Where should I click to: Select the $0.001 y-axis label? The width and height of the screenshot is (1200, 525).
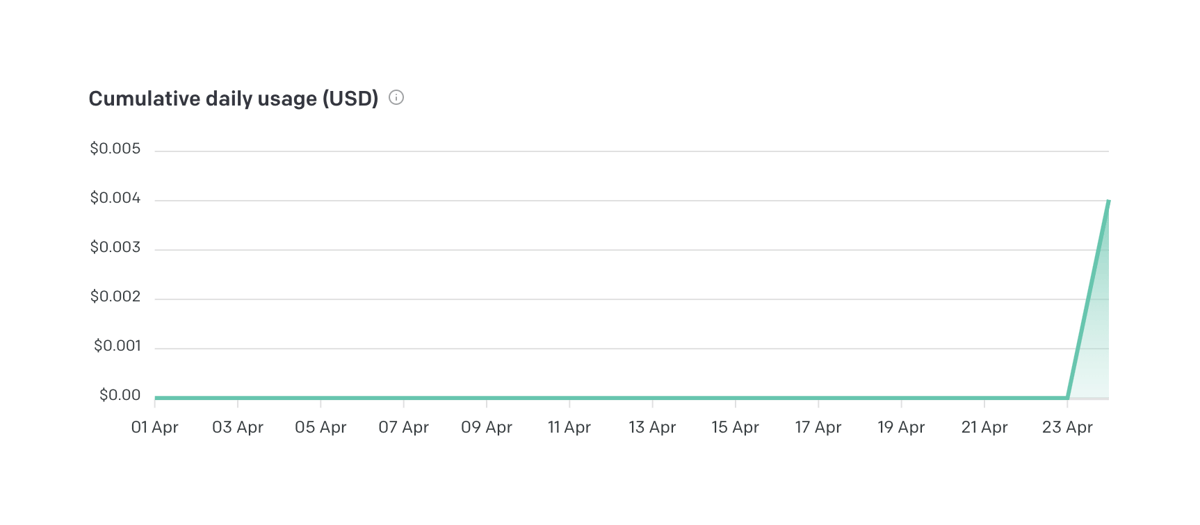tap(117, 346)
